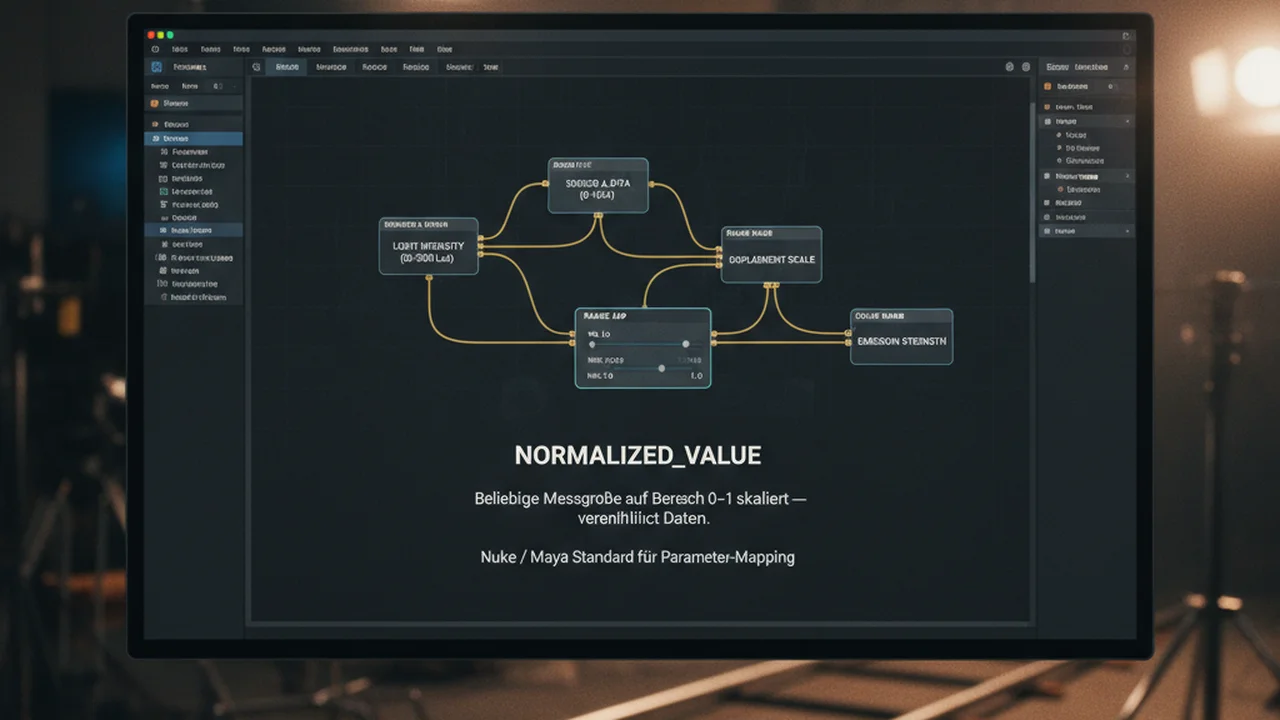The image size is (1280, 720).
Task: Click the green icon in left sidebar tree
Action: click(x=163, y=191)
